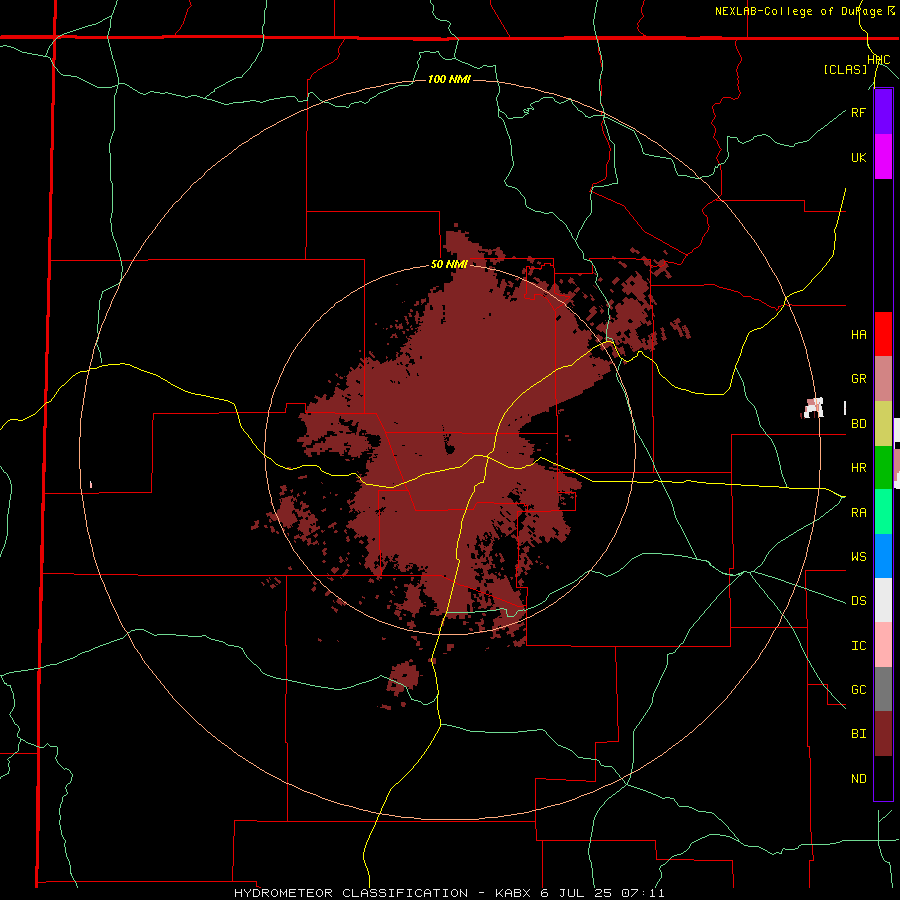The image size is (900, 900).
Task: Click the RA legend label
Action: pos(858,513)
